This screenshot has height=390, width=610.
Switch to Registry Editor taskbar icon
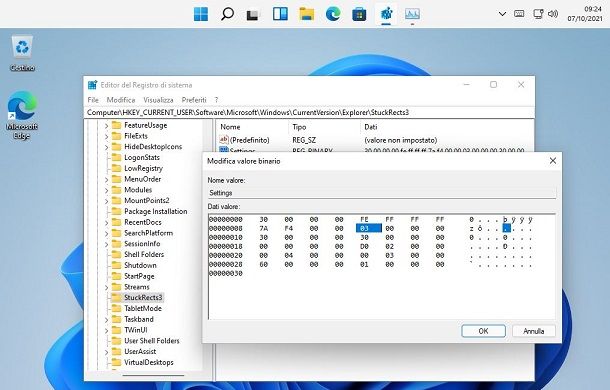(x=386, y=14)
